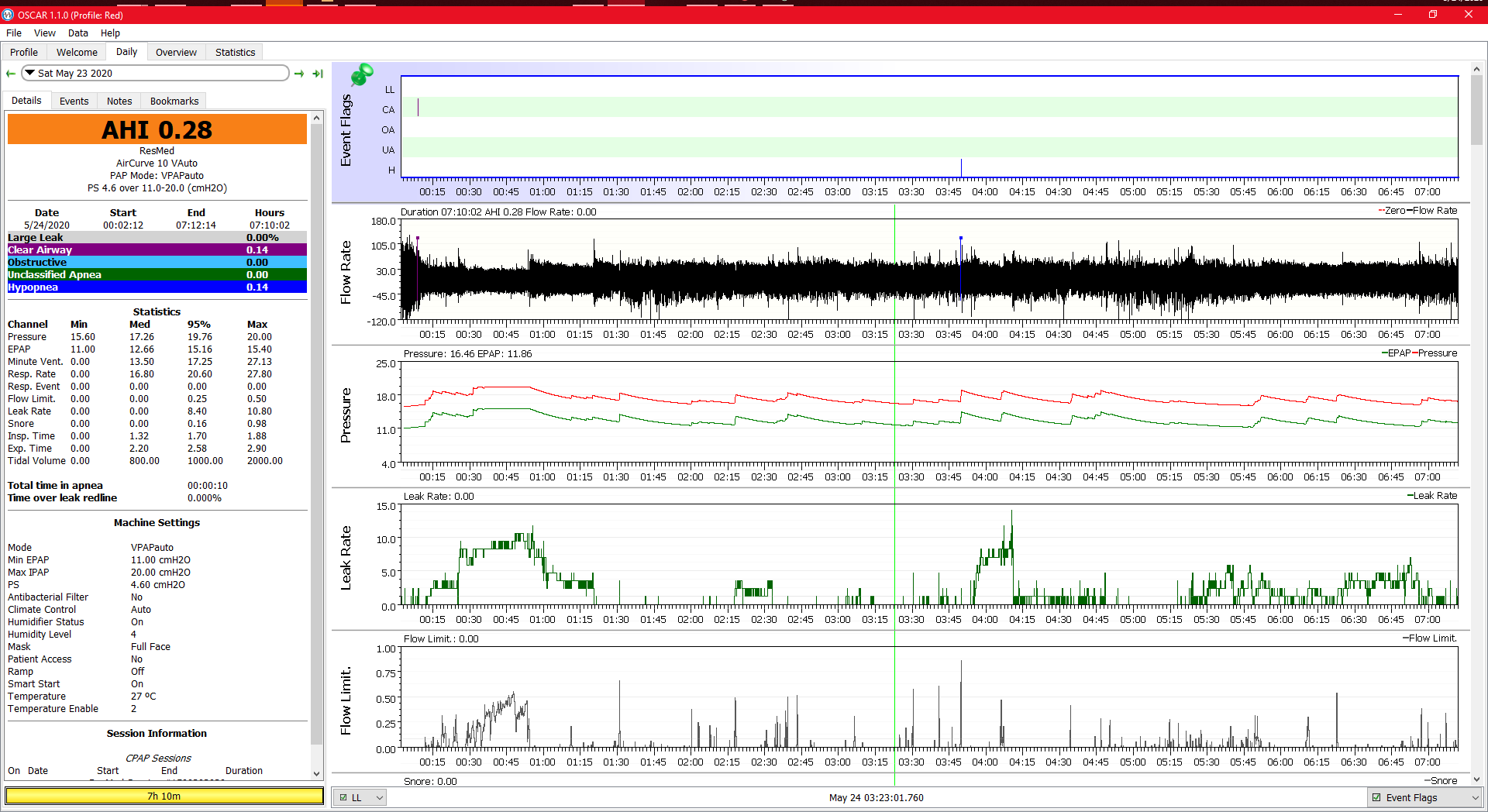The image size is (1488, 812).
Task: Jump to most recent day arrow
Action: click(x=318, y=74)
